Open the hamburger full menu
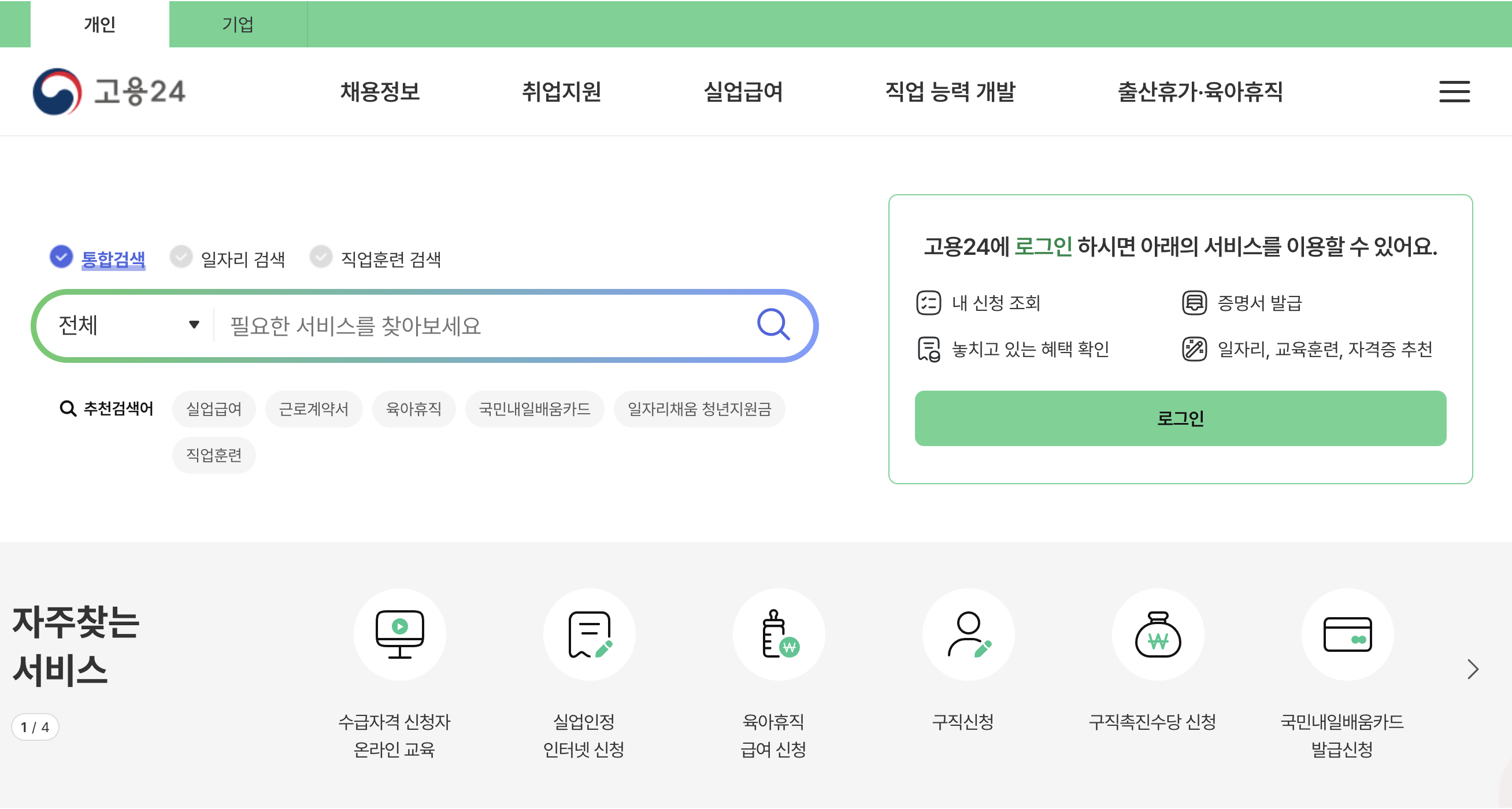The height and width of the screenshot is (809, 1512). pos(1454,91)
